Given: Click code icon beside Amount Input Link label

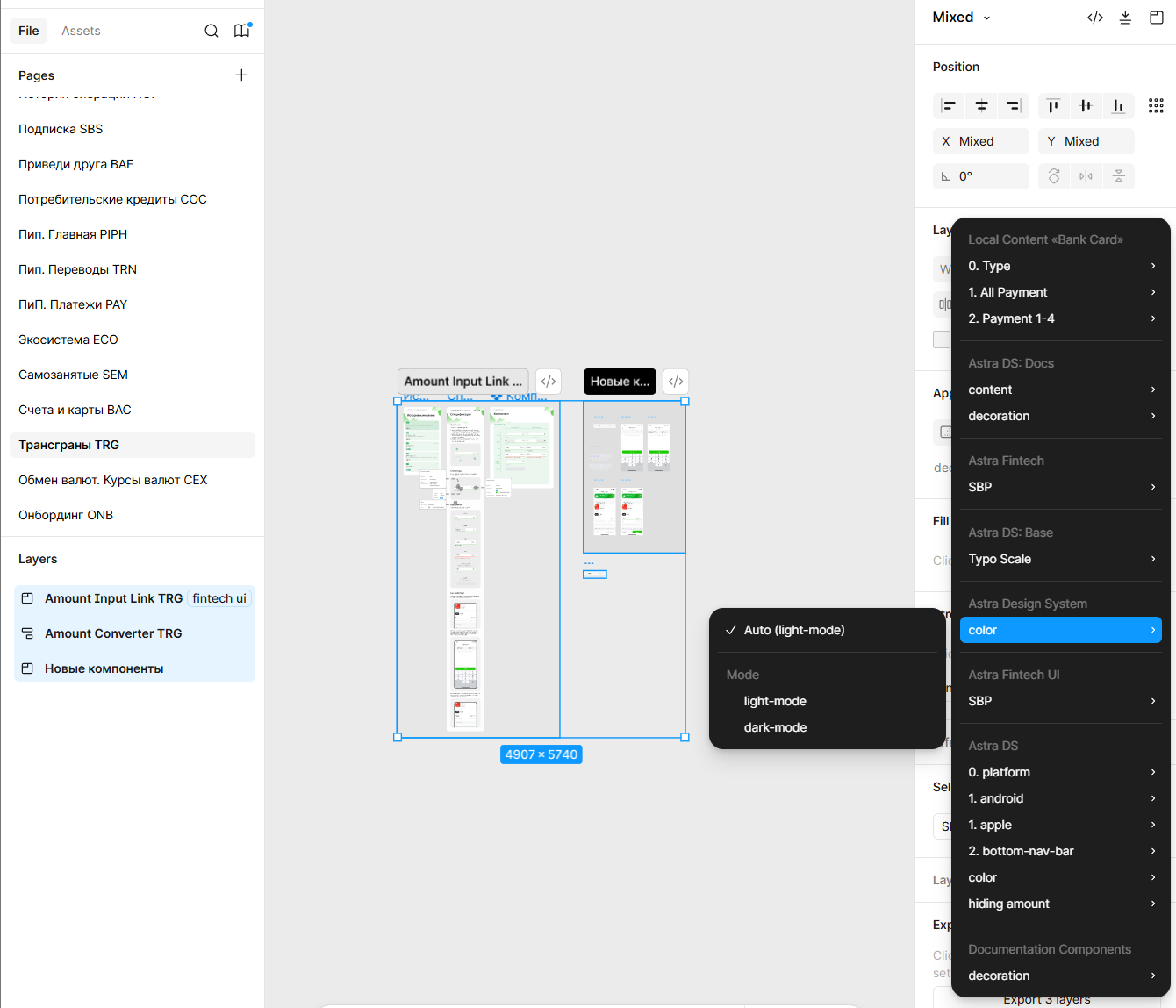Looking at the screenshot, I should [x=549, y=382].
